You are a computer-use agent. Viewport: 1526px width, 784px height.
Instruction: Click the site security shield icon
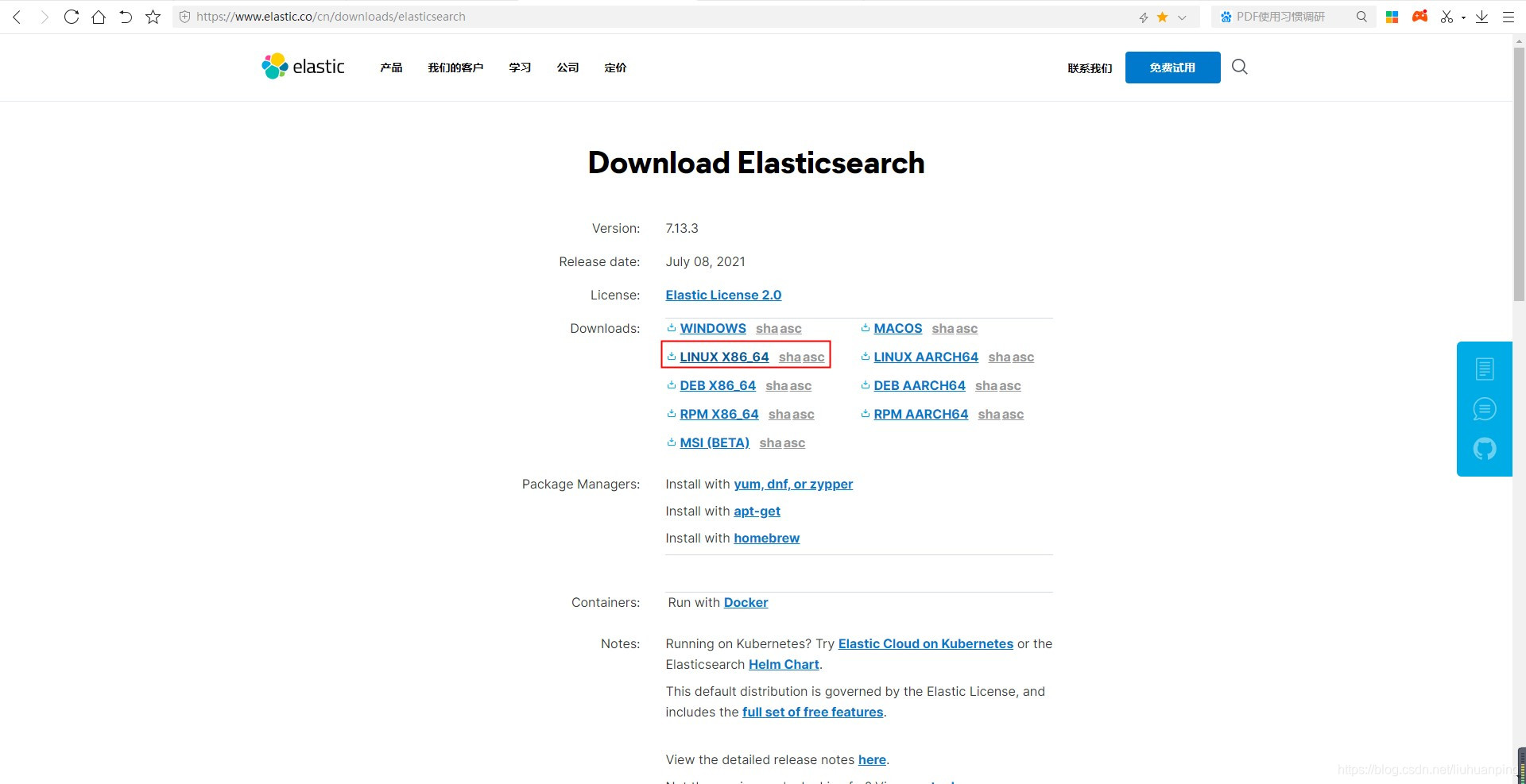click(184, 17)
